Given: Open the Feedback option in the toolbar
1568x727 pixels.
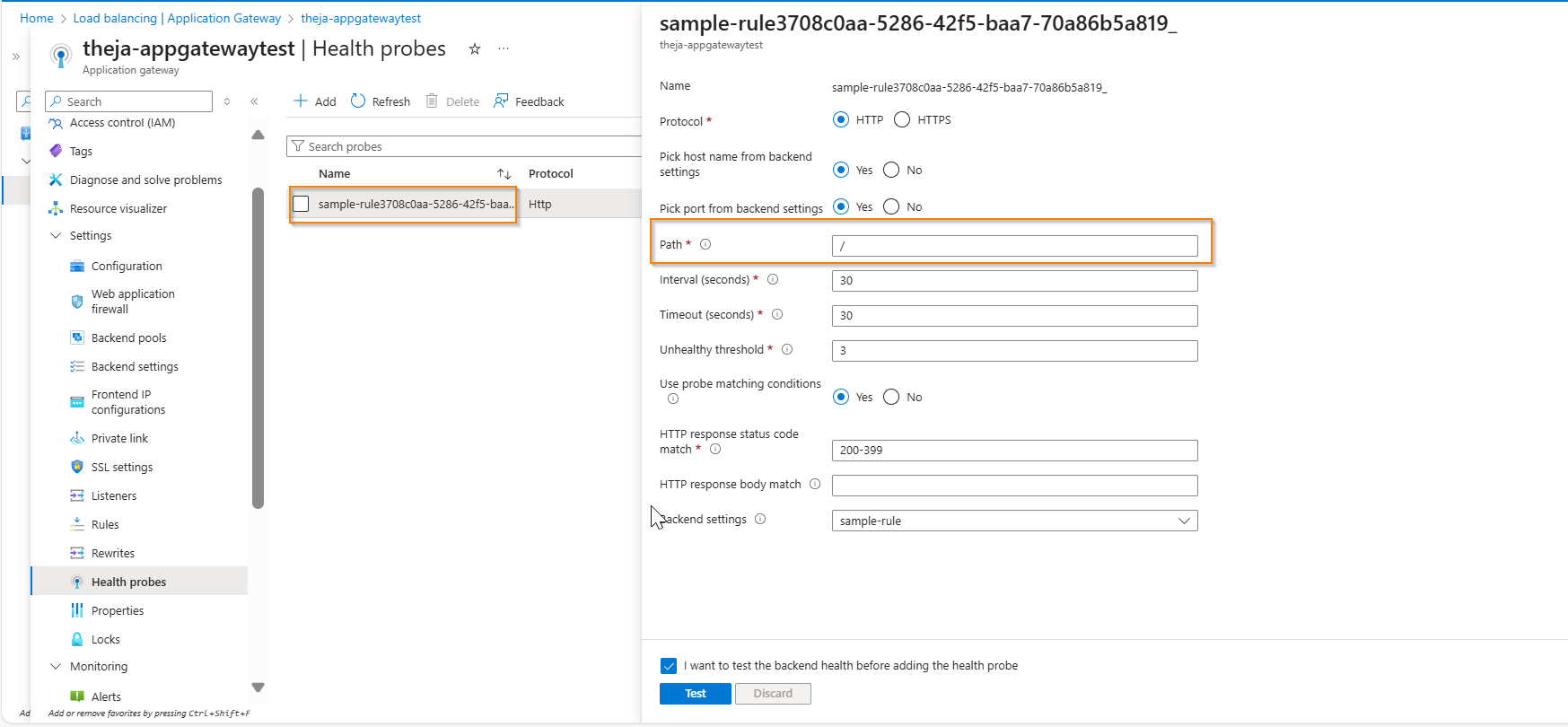Looking at the screenshot, I should pyautogui.click(x=530, y=101).
